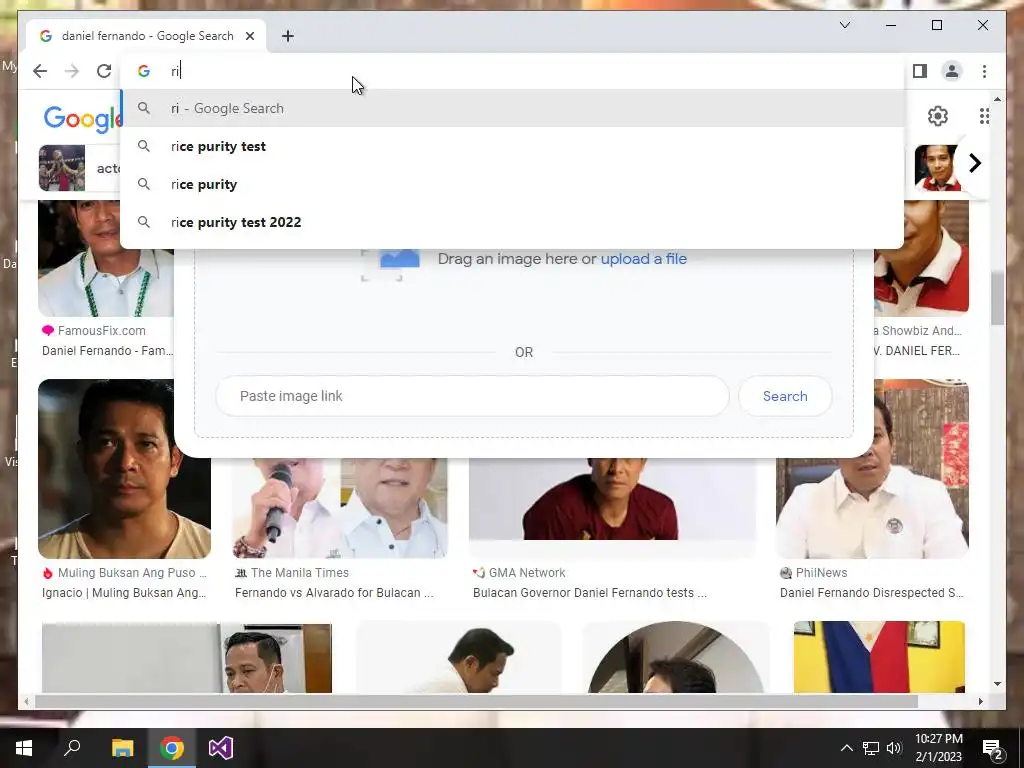Click the Google icon in the address bar
Screen dimensions: 1024x768
click(144, 71)
